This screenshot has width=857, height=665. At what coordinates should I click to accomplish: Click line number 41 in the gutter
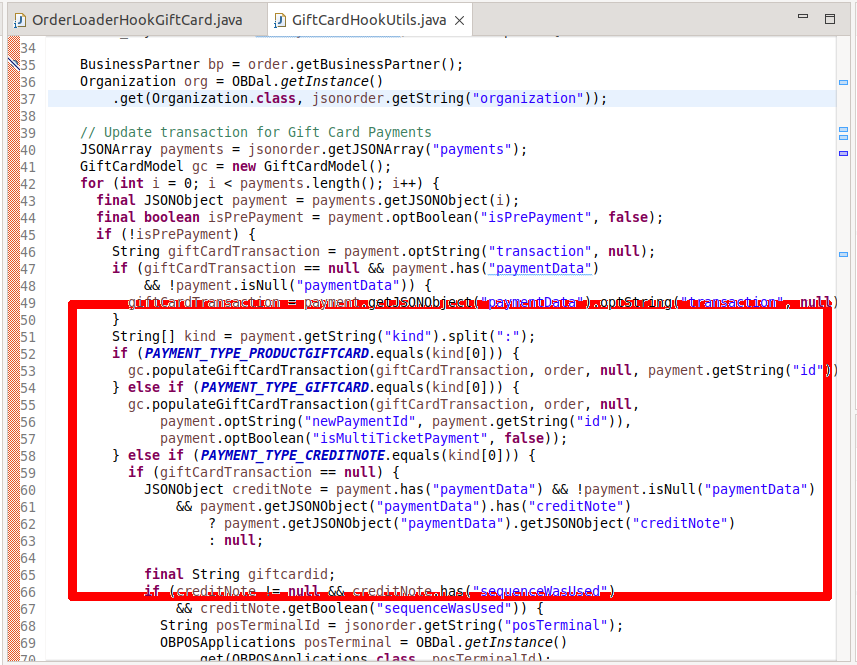point(28,166)
